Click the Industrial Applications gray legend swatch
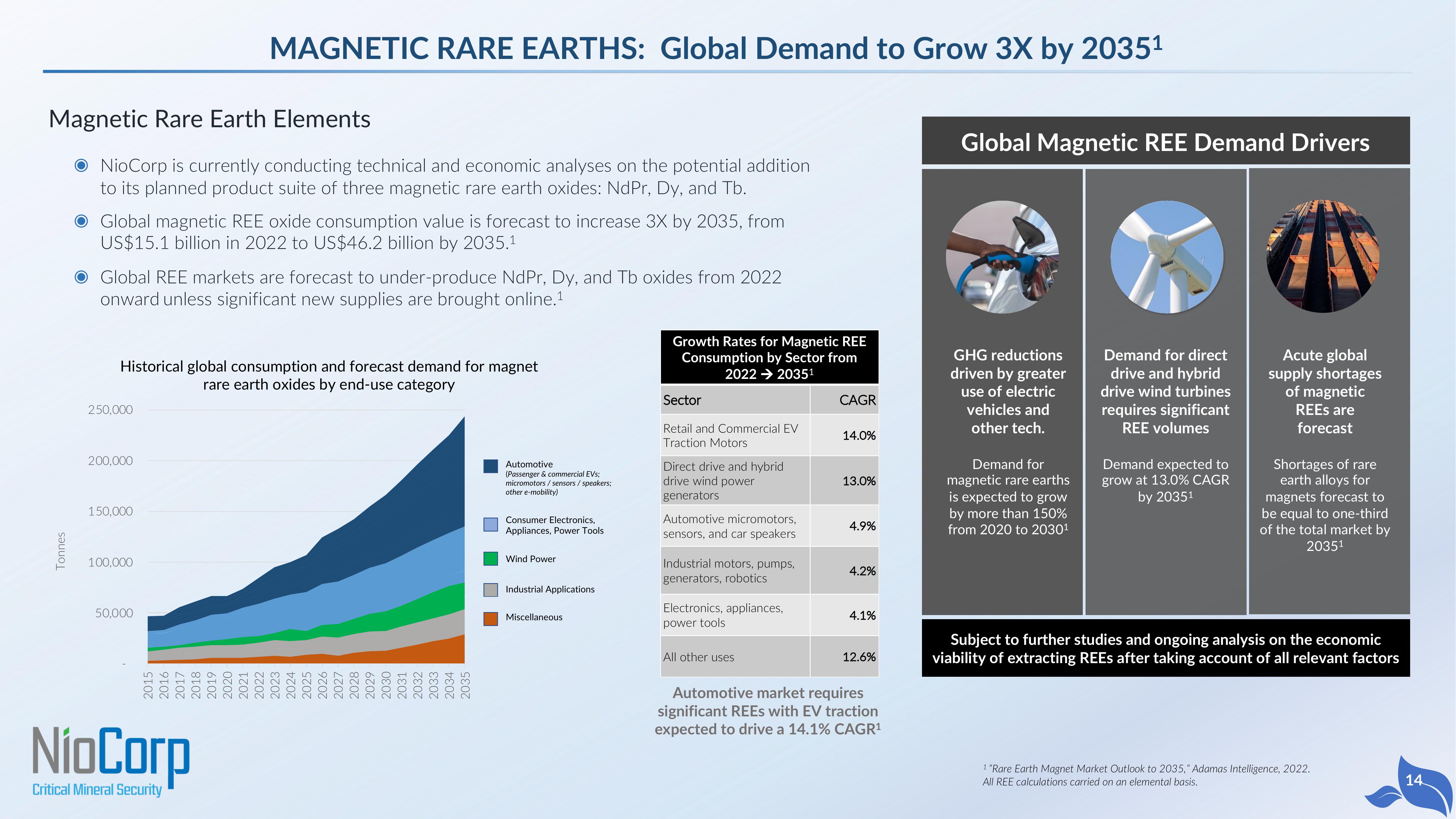The width and height of the screenshot is (1456, 819). tap(491, 589)
